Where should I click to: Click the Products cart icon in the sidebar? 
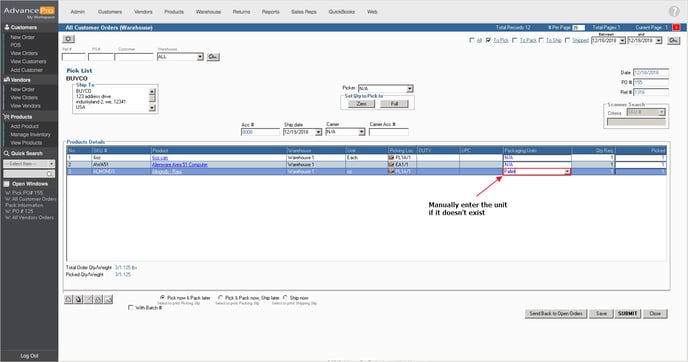pos(7,117)
